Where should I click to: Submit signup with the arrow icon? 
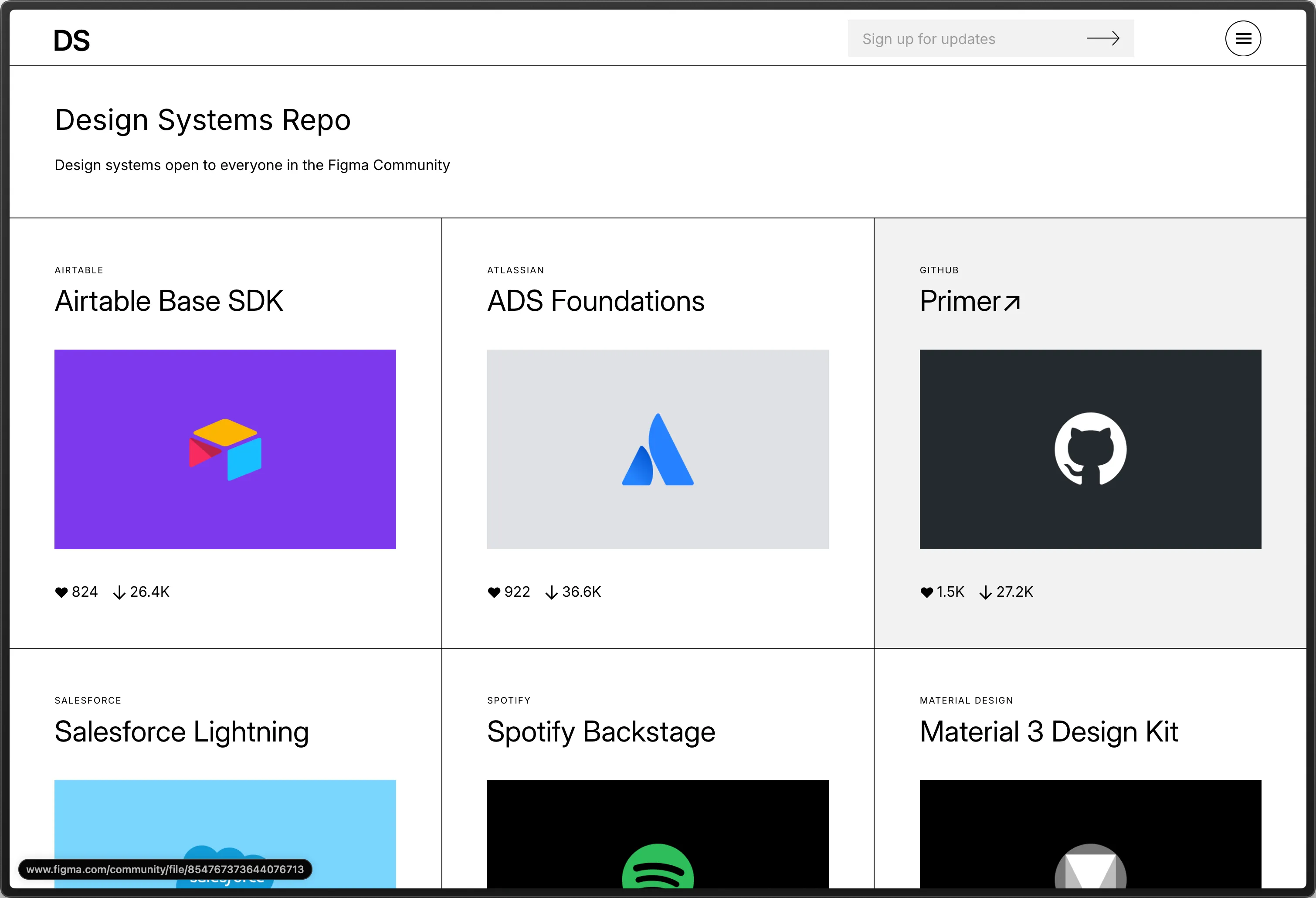click(1102, 38)
